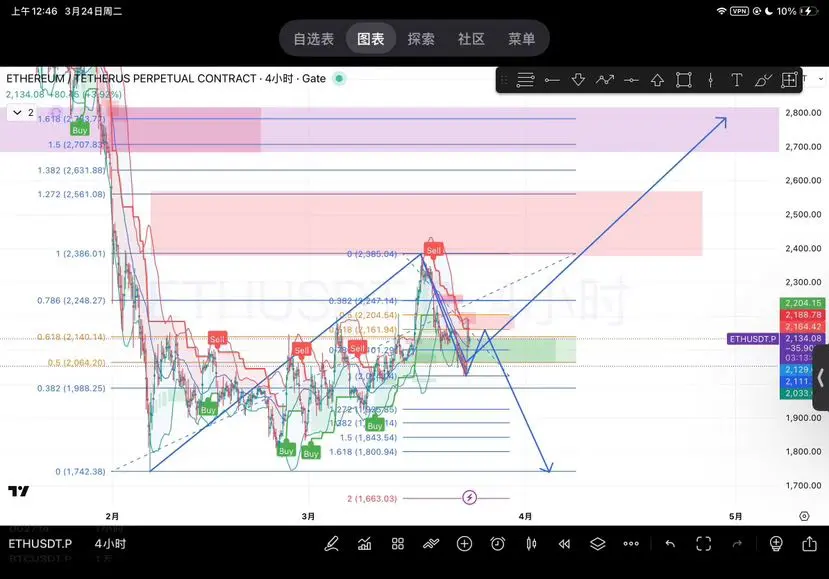Switch to the 探索 explore tab
The image size is (829, 579).
(421, 39)
